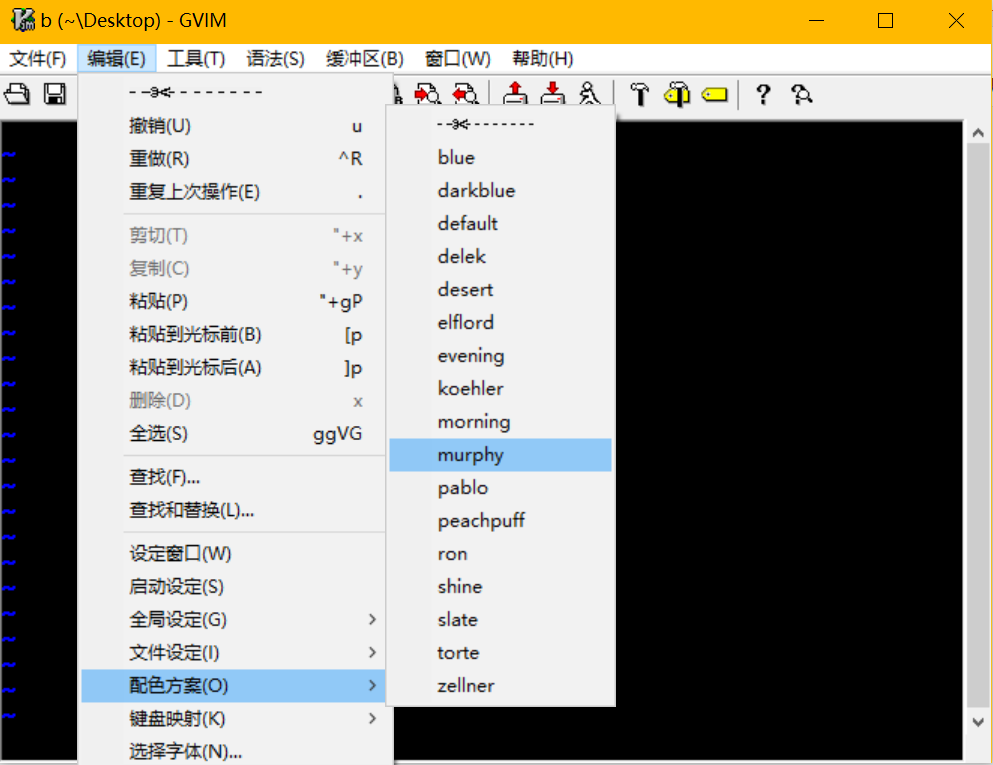Click the yellow Jump to Tag icon
The width and height of the screenshot is (993, 765).
pos(714,94)
